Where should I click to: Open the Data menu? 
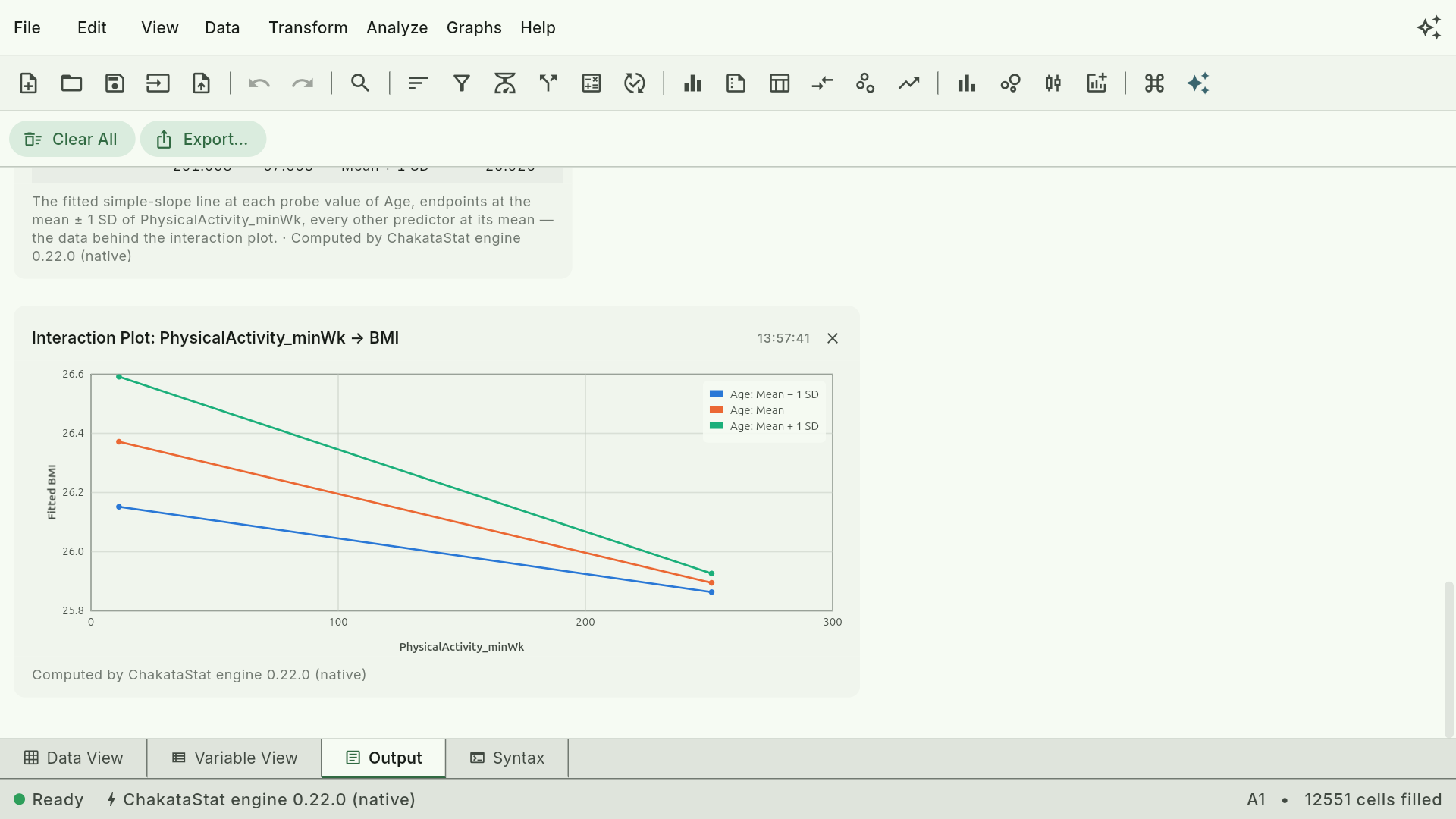tap(222, 28)
